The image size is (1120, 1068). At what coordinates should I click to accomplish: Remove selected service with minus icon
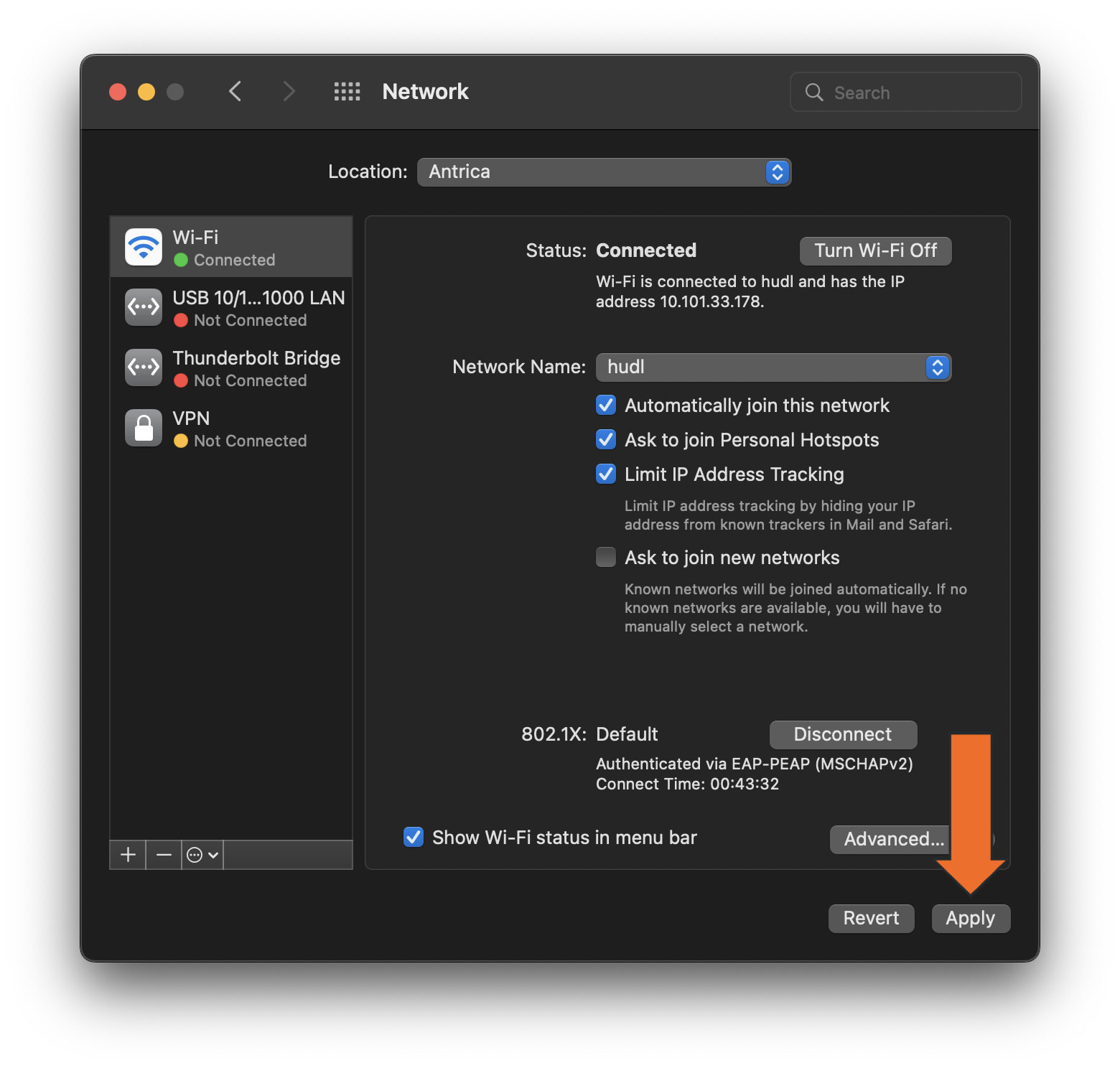point(163,854)
